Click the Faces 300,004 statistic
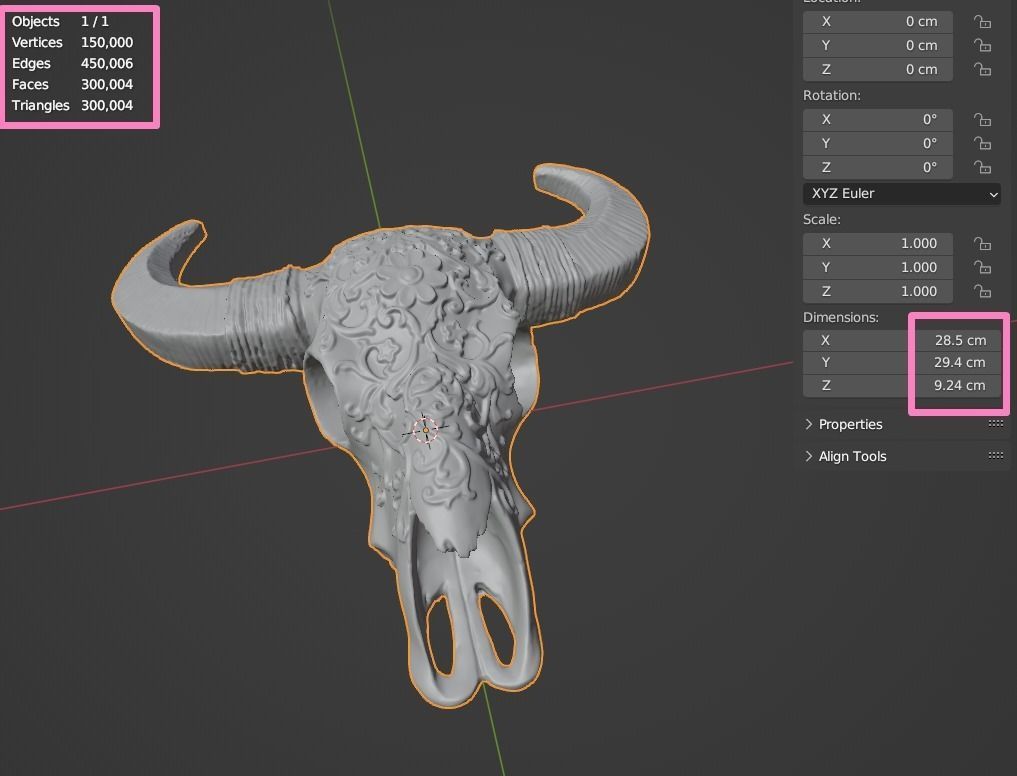The width and height of the screenshot is (1017, 776). point(72,84)
